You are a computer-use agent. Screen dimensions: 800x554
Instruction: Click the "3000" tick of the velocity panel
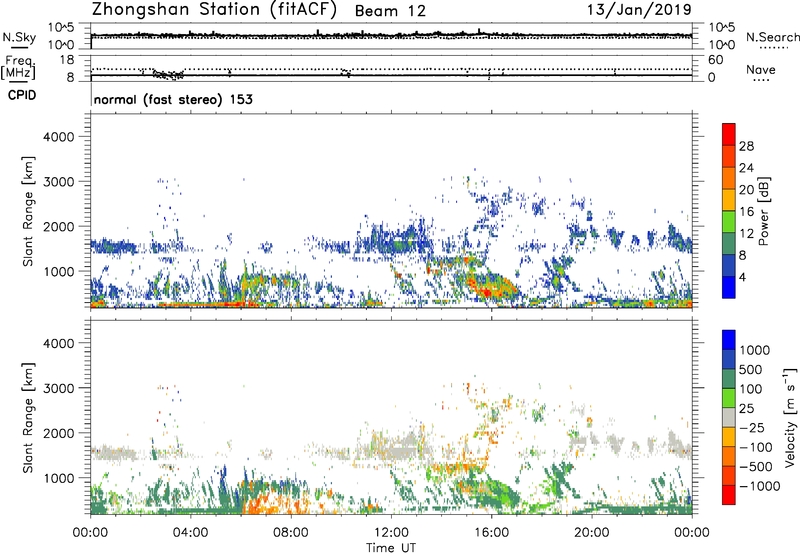coord(59,388)
